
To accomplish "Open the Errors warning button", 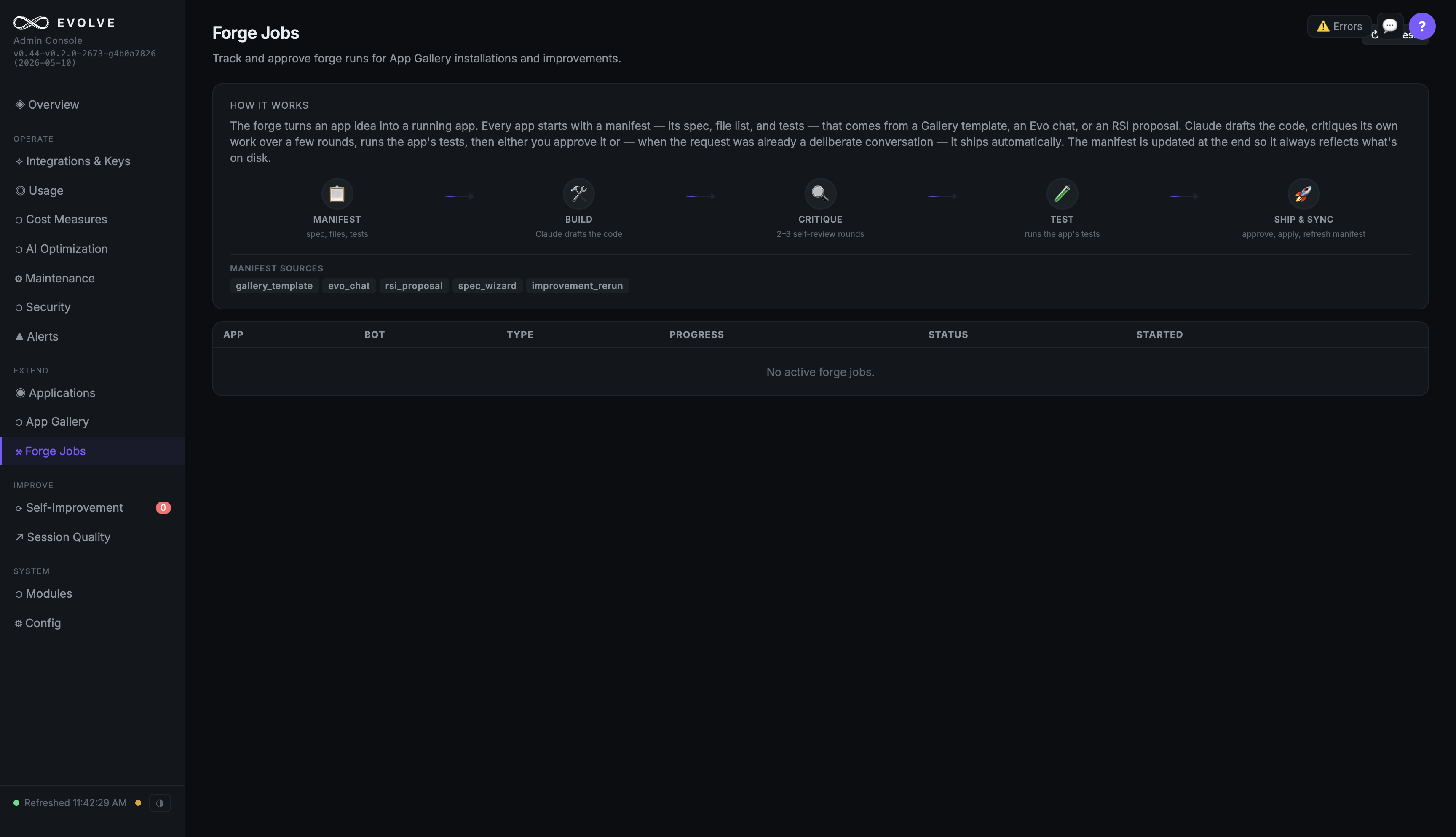I will [x=1339, y=26].
